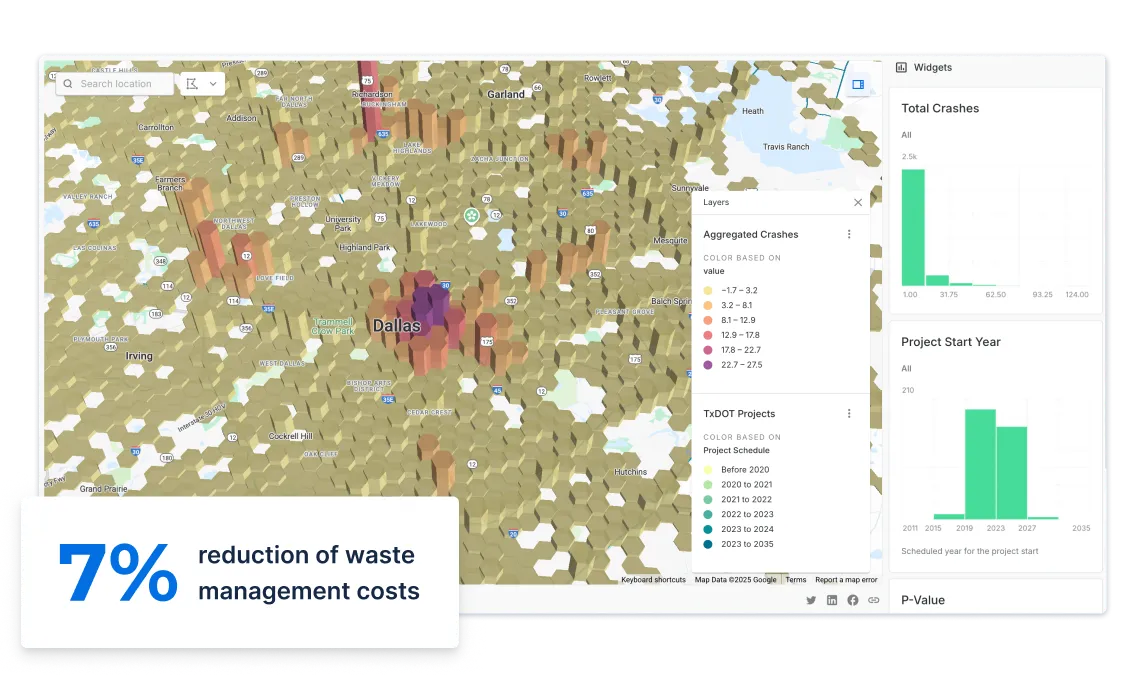This screenshot has height=675, width=1131.
Task: Open the split map view icon
Action: coord(857,84)
